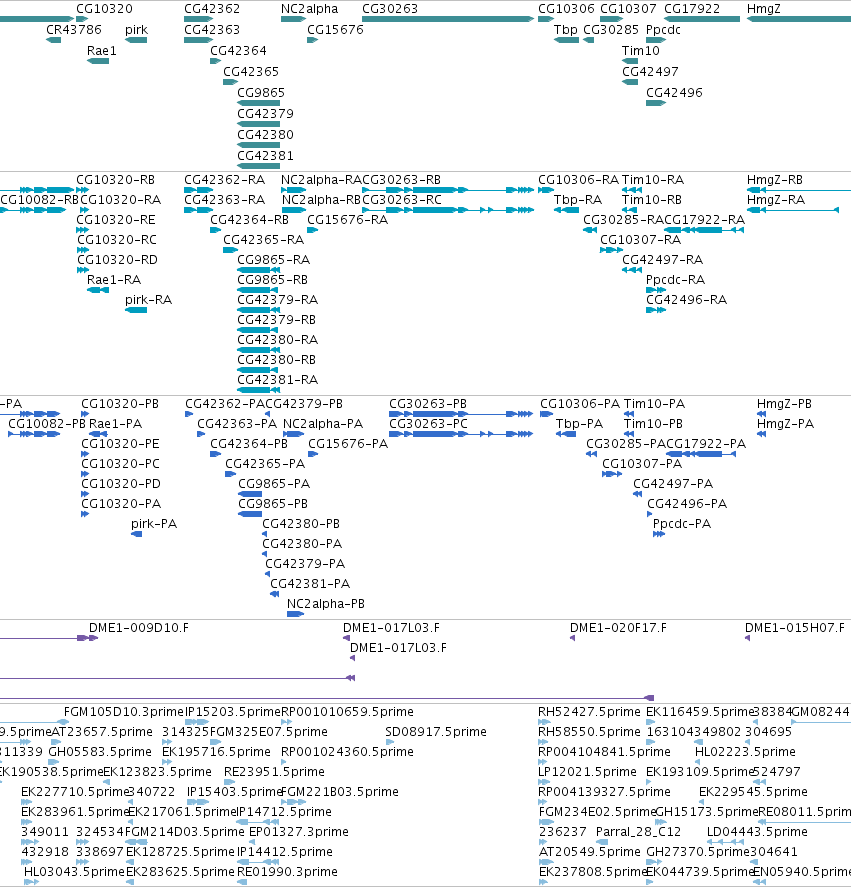Viewport: 851px width, 887px height.
Task: Open the DME1-015H07.F clone label
Action: click(794, 627)
